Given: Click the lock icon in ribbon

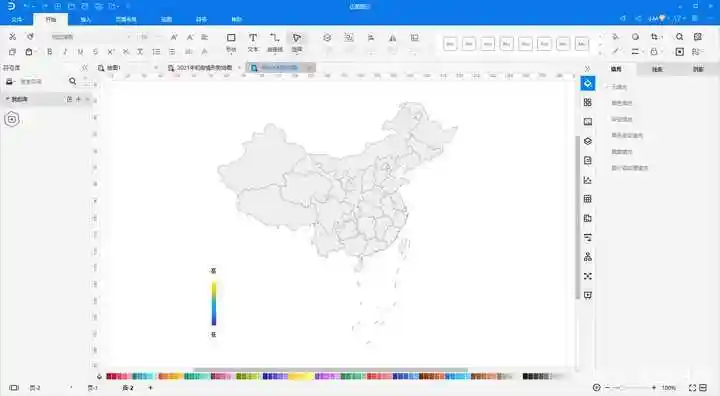Looking at the screenshot, I should [654, 51].
